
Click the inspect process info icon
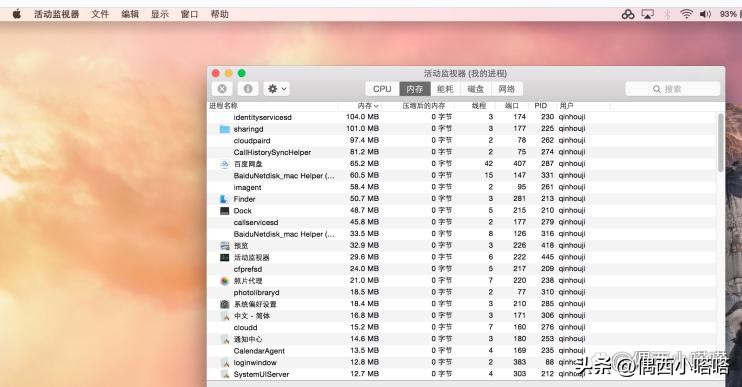(x=248, y=88)
